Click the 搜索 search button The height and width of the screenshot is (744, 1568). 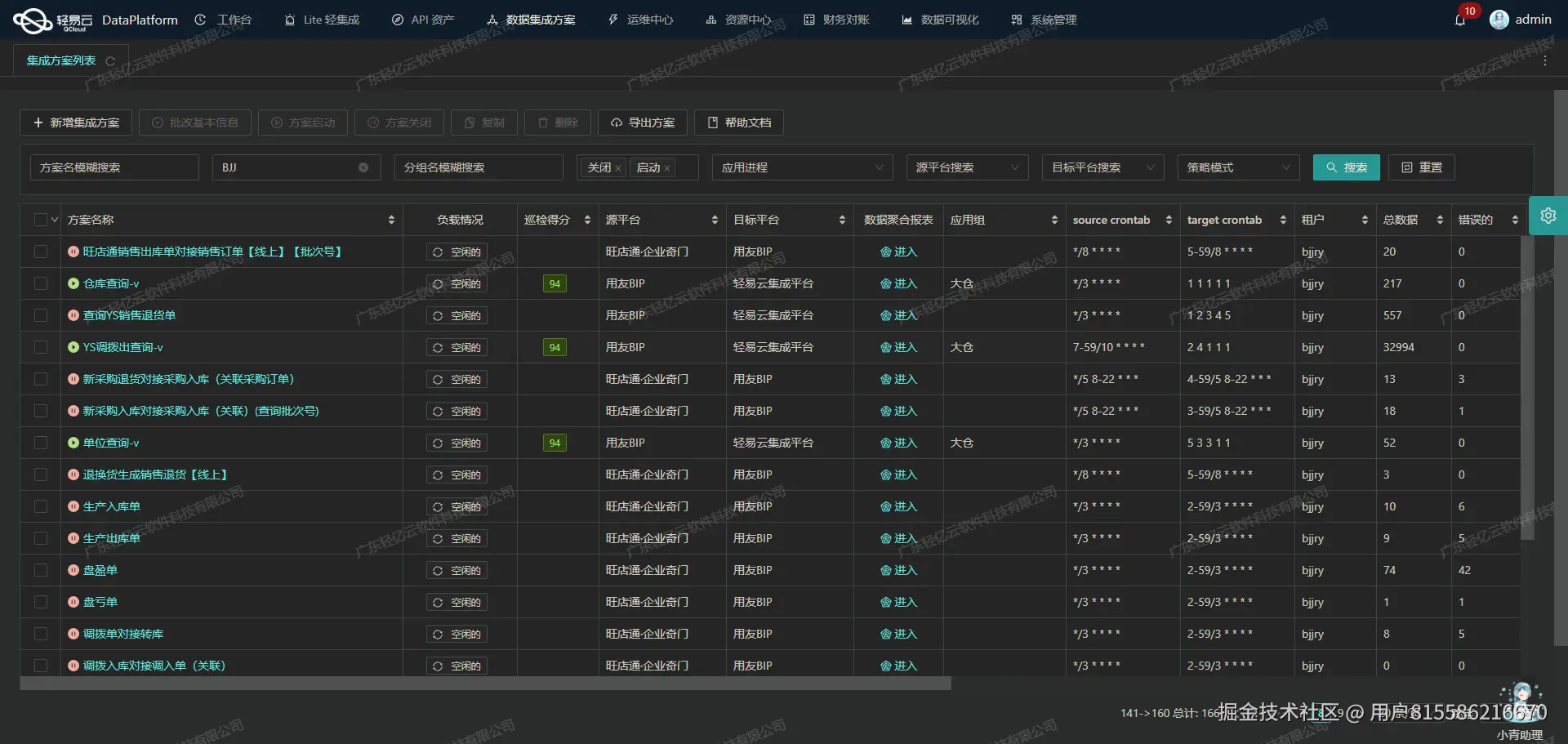click(x=1346, y=167)
